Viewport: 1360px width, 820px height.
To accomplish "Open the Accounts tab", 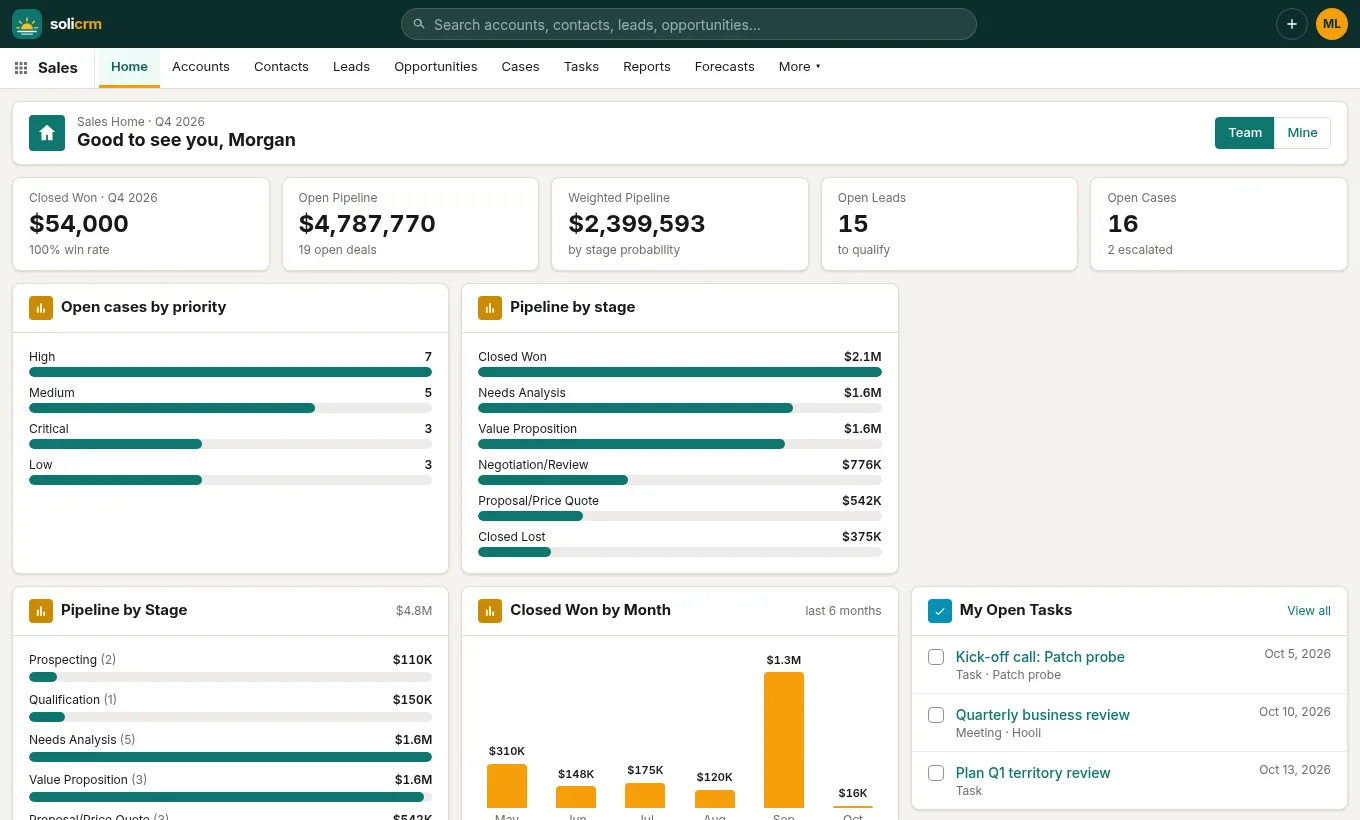I will (201, 67).
